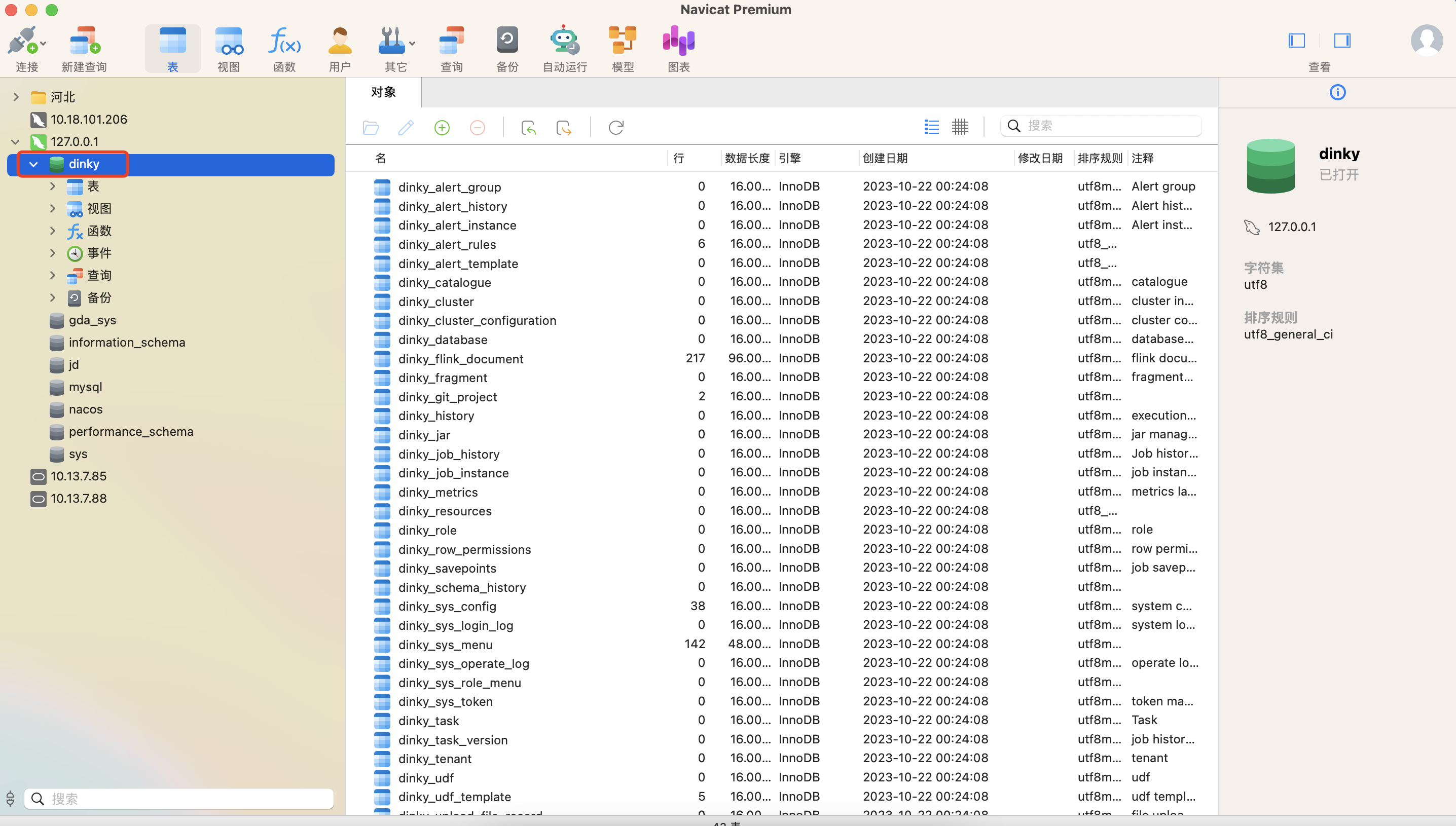The image size is (1456, 826).
Task: Click the object search field (搜索)
Action: (1107, 126)
